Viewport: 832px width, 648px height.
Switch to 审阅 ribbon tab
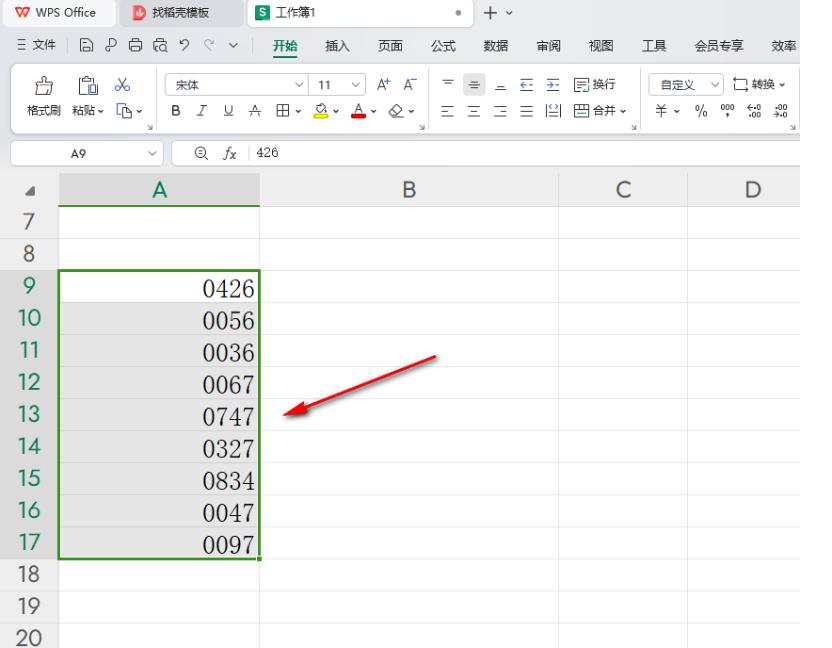coord(549,46)
